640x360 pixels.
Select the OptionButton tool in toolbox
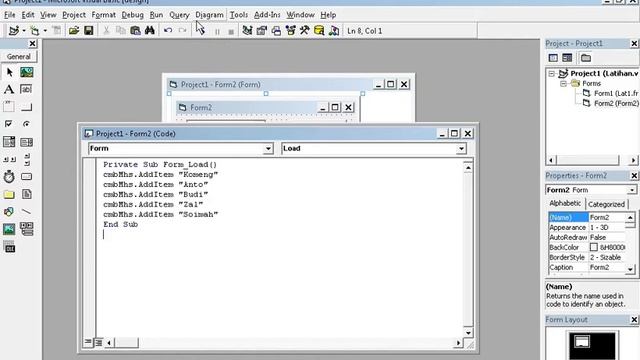[27, 124]
